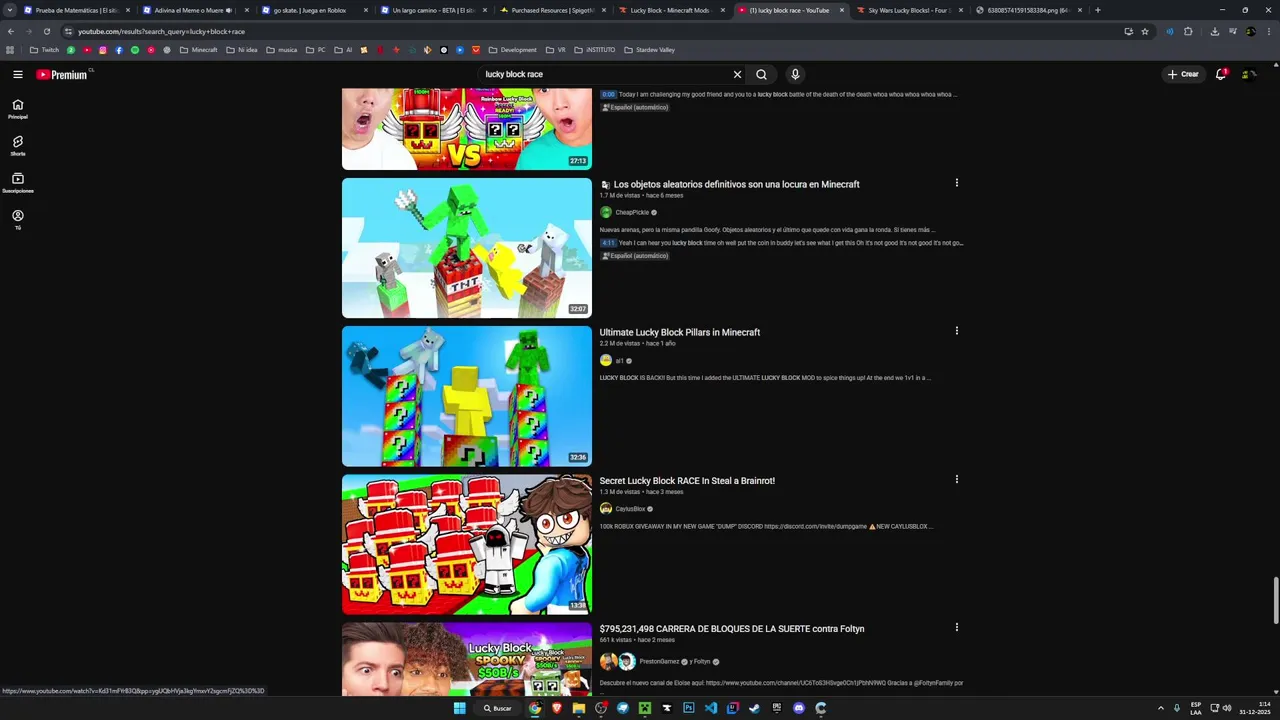Open the Stardew Valley bookmarks folder
The width and height of the screenshot is (1280, 720).
point(649,49)
